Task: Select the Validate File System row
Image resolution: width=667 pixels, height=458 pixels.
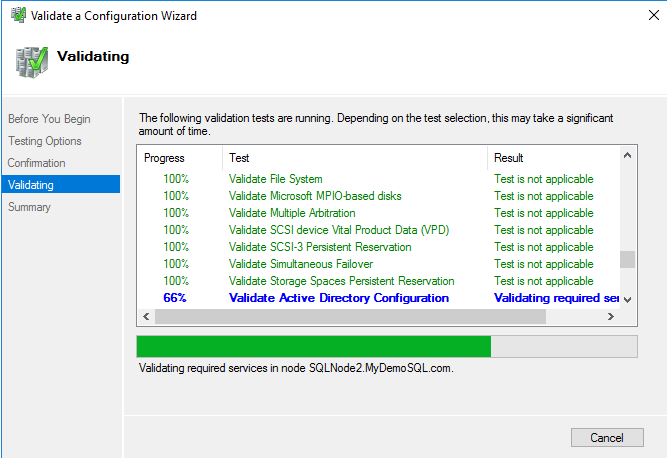Action: point(275,179)
